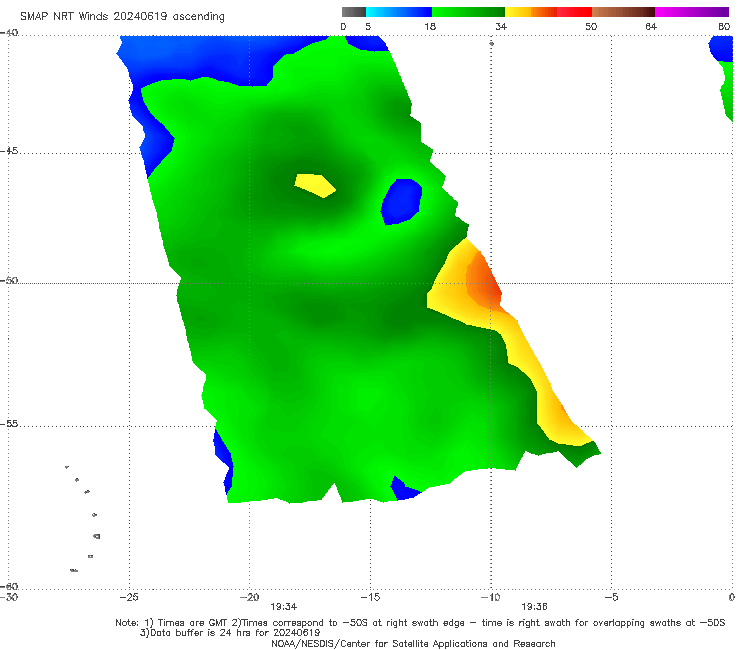Click the longitude label -20
The image size is (740, 650).
(x=249, y=598)
